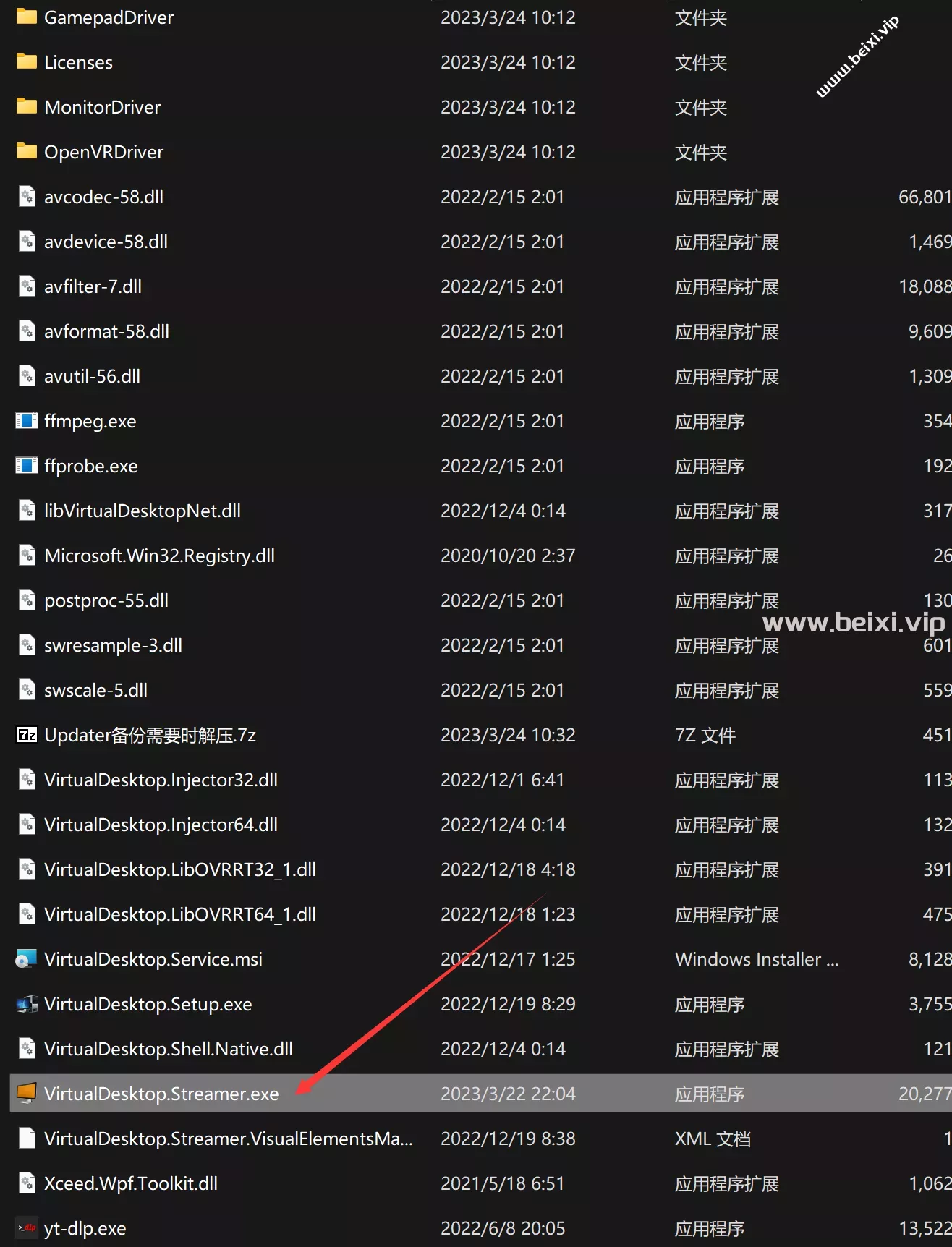Image resolution: width=952 pixels, height=1247 pixels.
Task: Click the MonitorDriver folder icon
Action: pos(27,106)
